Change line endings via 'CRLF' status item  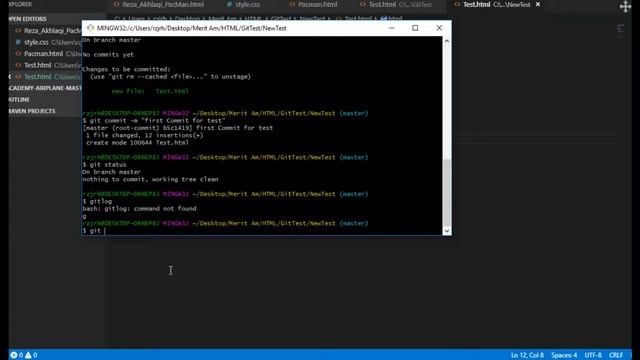point(616,355)
